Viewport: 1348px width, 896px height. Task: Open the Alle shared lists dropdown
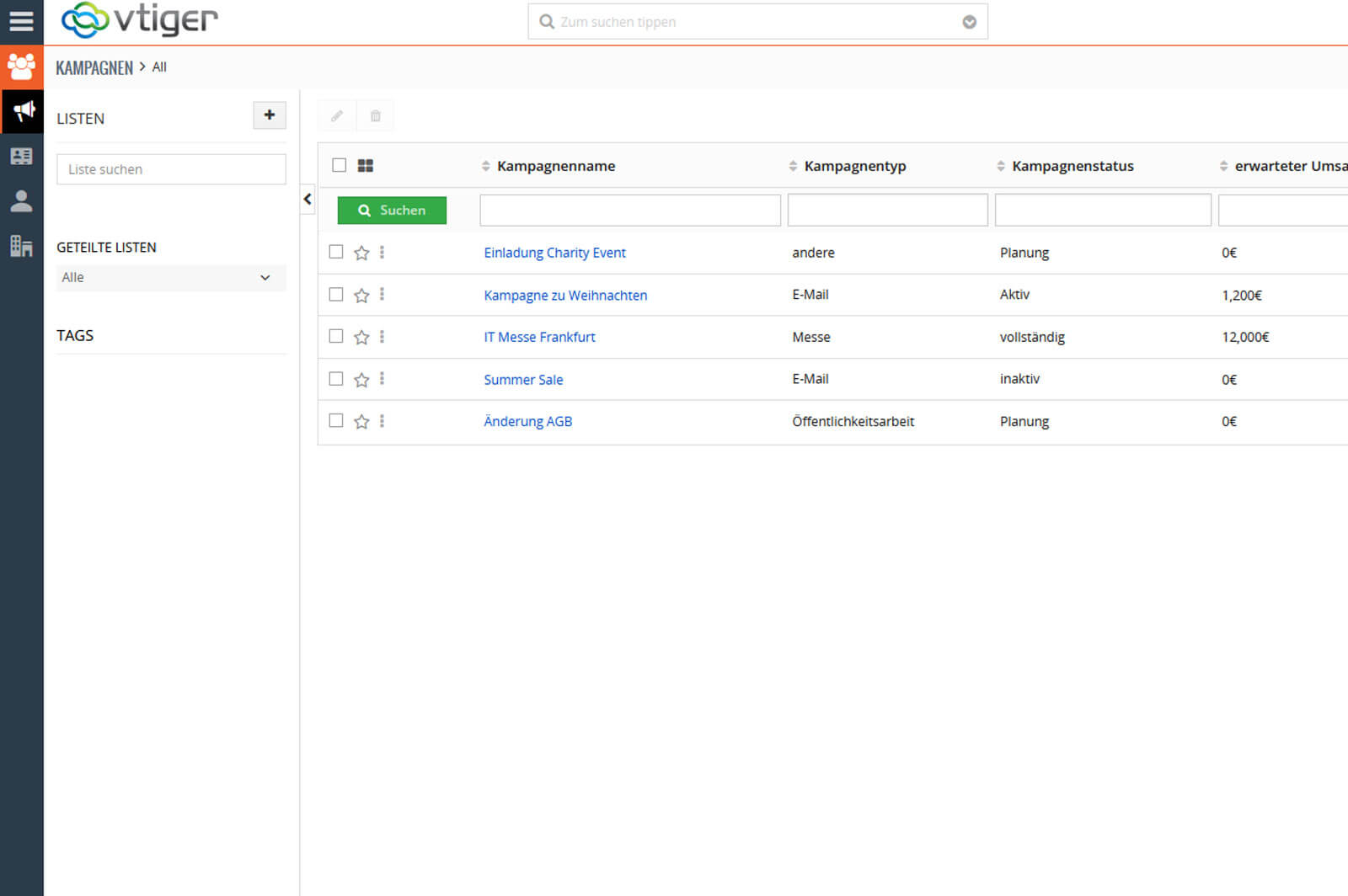(170, 278)
